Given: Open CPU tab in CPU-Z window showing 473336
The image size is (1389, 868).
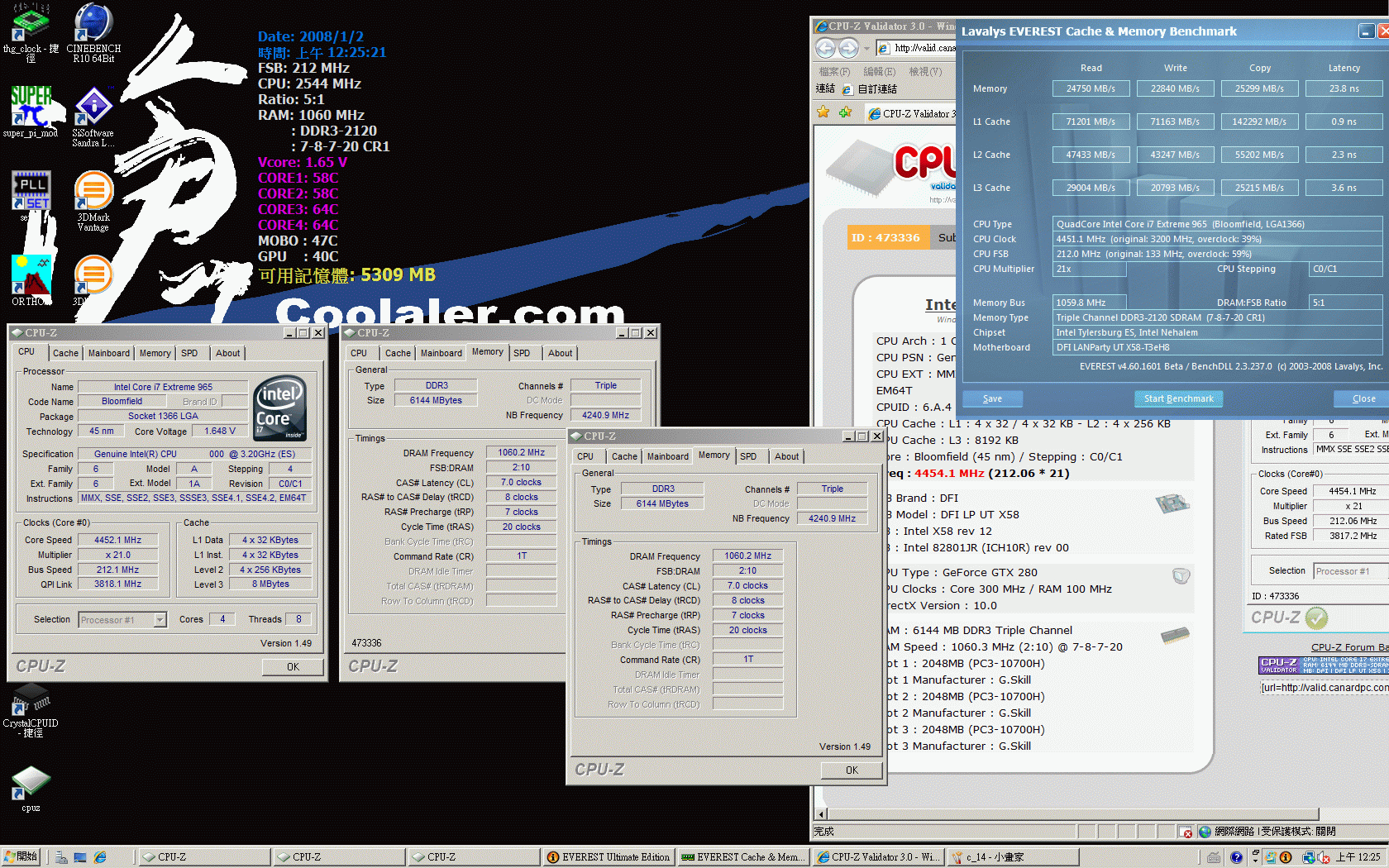Looking at the screenshot, I should click(359, 353).
